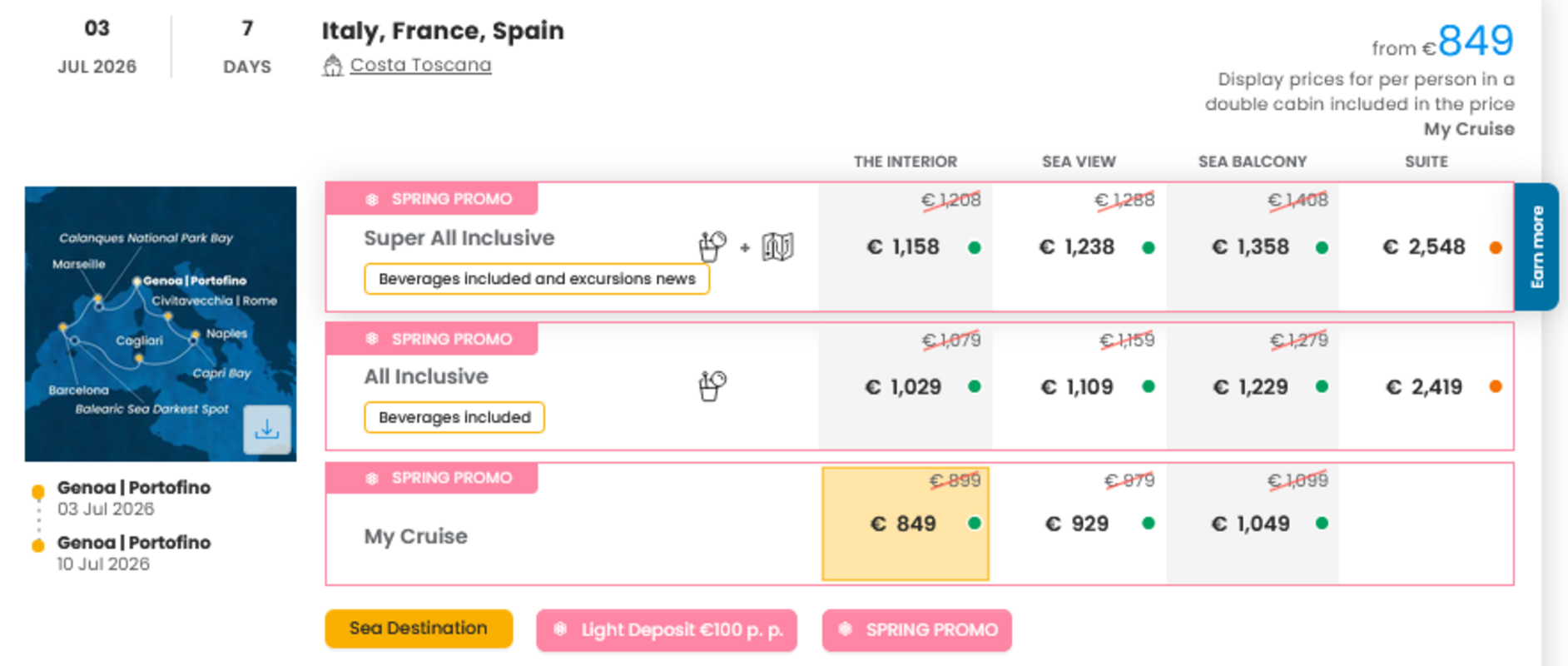Screen dimensions: 1568x666
Task: Click the orange availability dot next to €2,548
Action: pyautogui.click(x=1496, y=247)
